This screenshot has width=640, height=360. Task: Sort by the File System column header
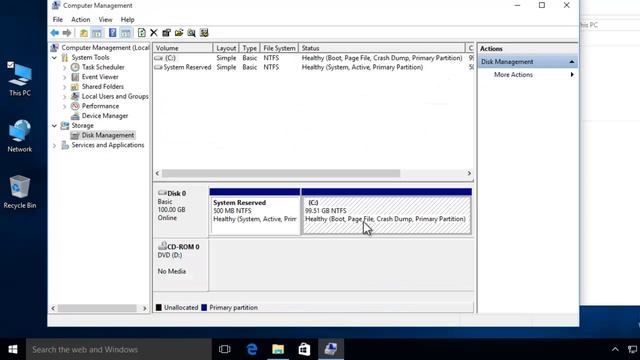(x=279, y=48)
